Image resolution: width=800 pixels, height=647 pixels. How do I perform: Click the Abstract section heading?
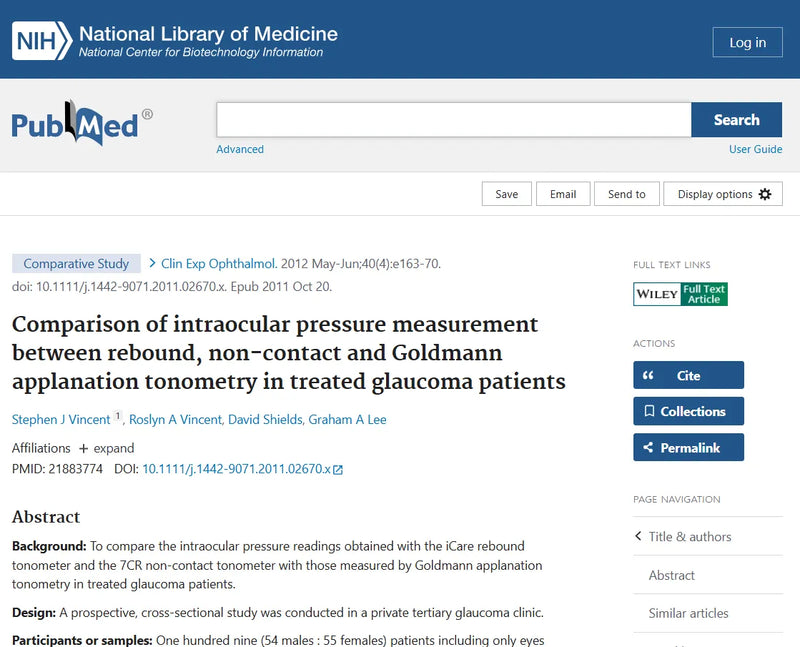click(46, 516)
